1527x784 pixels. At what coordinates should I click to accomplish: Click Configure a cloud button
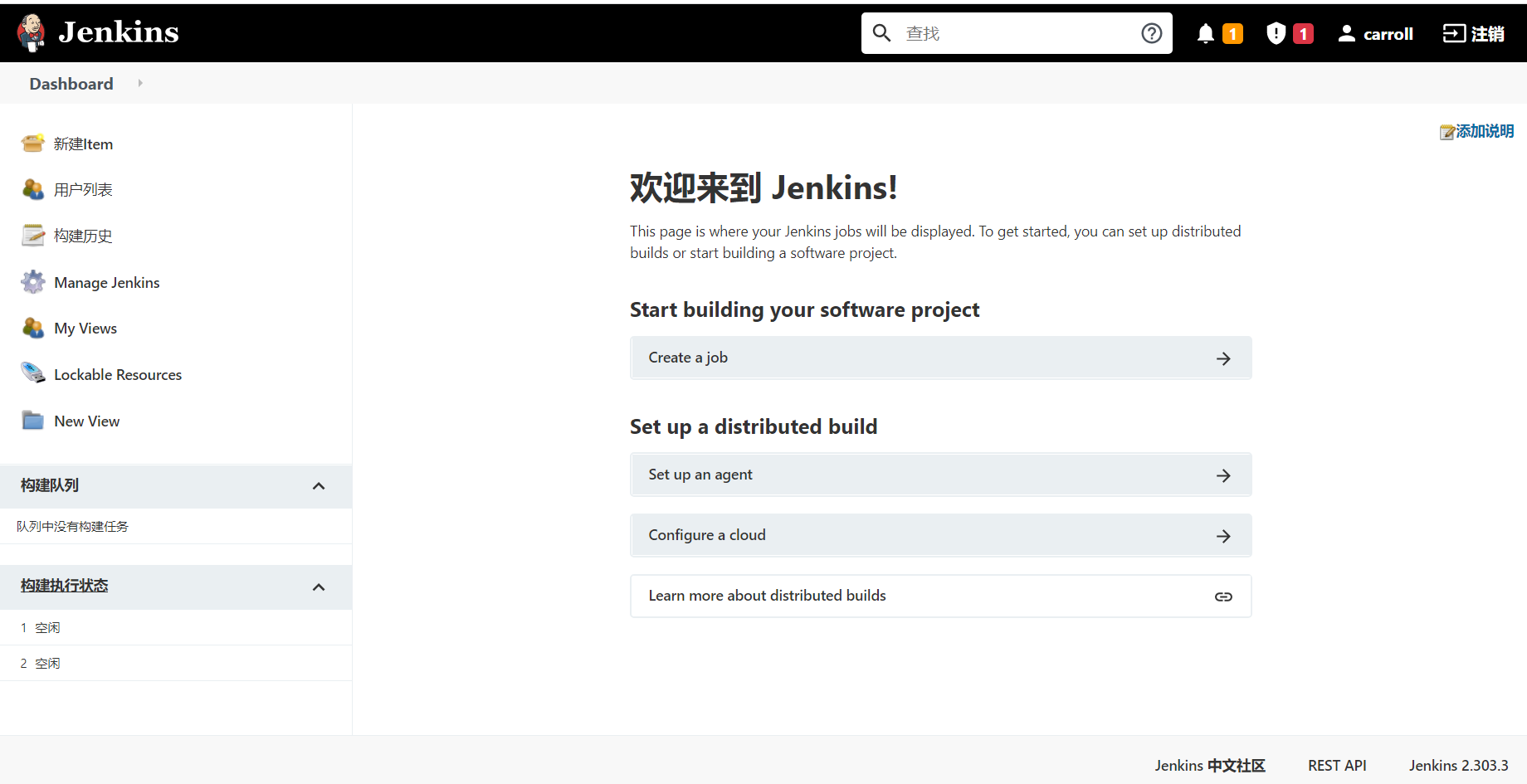[941, 535]
